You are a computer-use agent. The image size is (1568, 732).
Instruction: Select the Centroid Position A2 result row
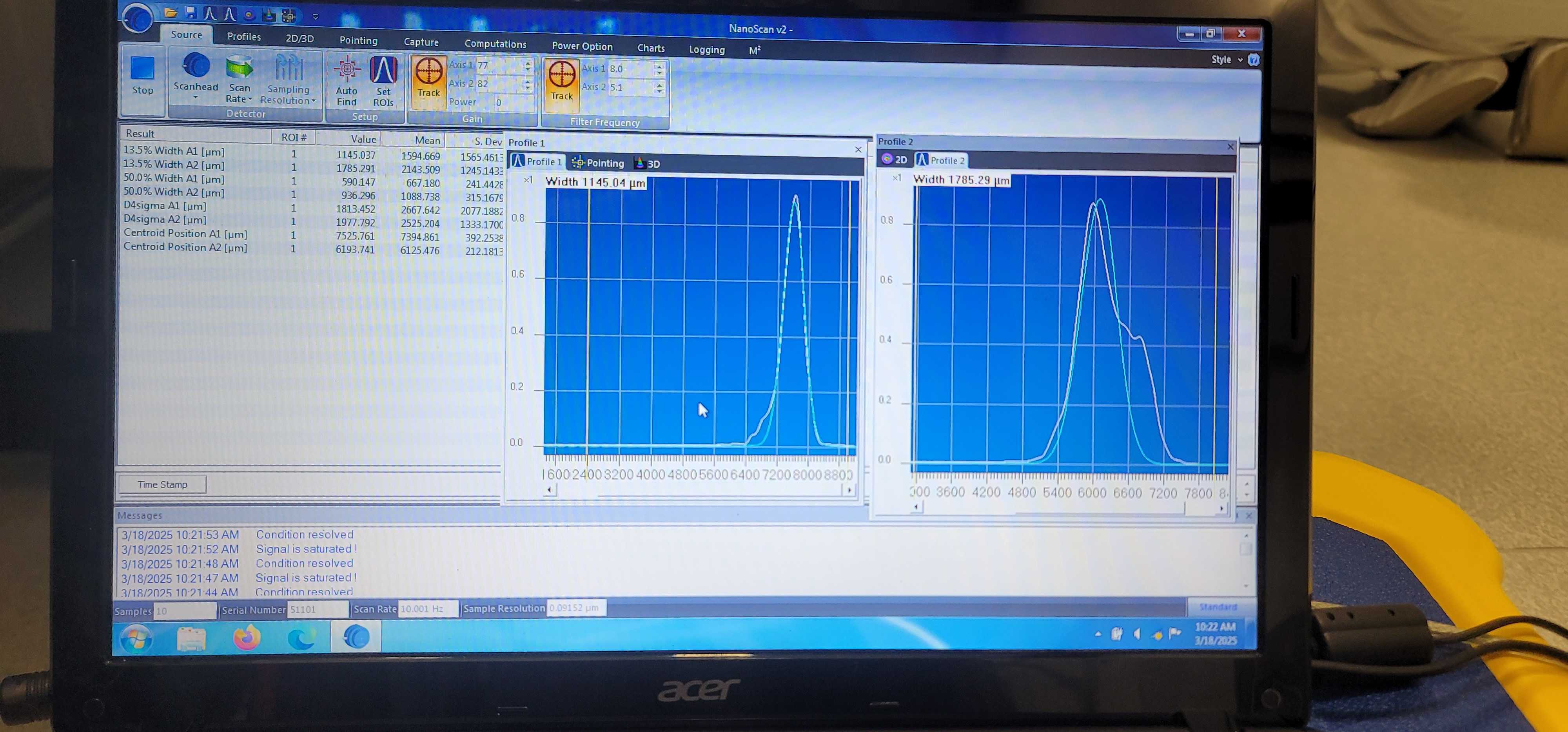tap(314, 248)
